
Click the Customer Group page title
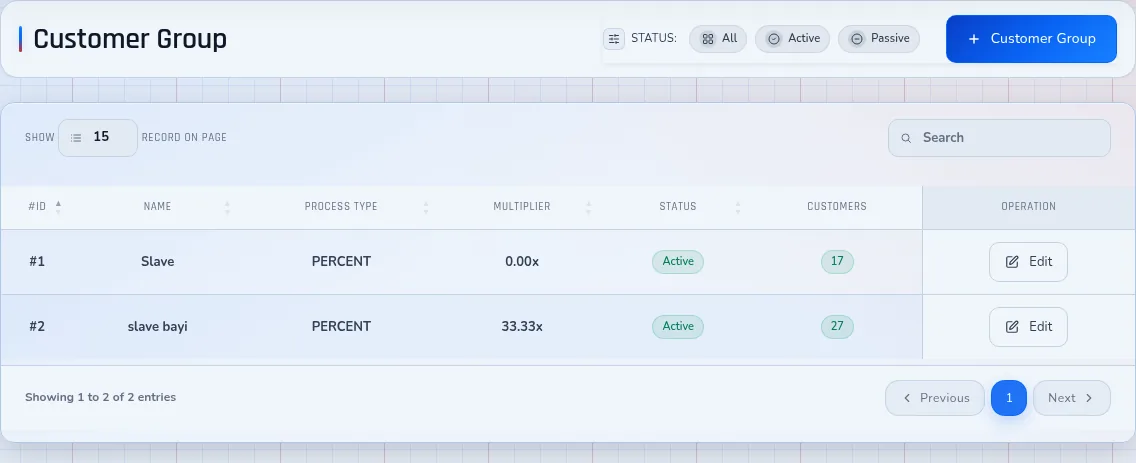pyautogui.click(x=130, y=39)
